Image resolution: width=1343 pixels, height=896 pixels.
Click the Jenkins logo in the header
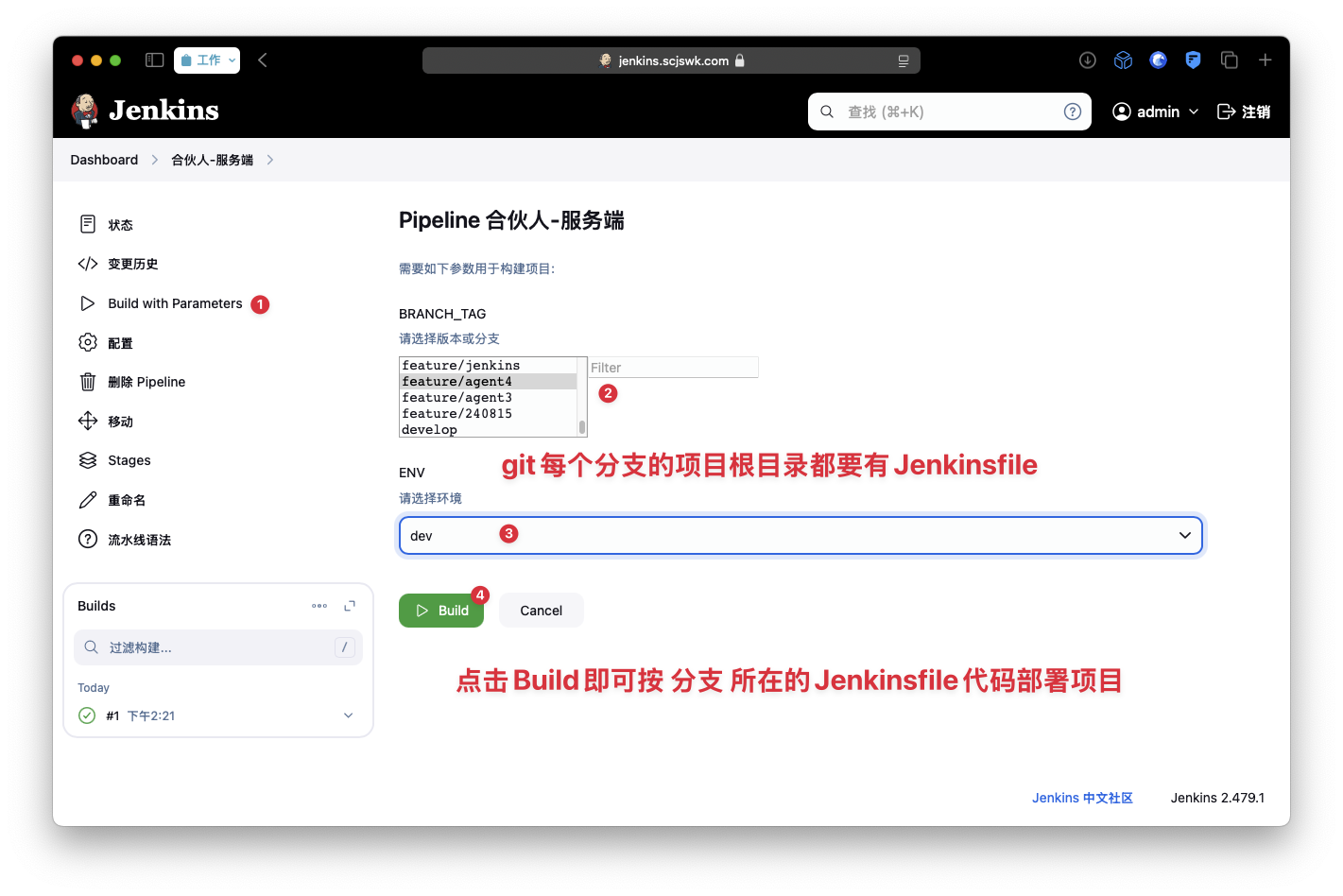click(145, 111)
